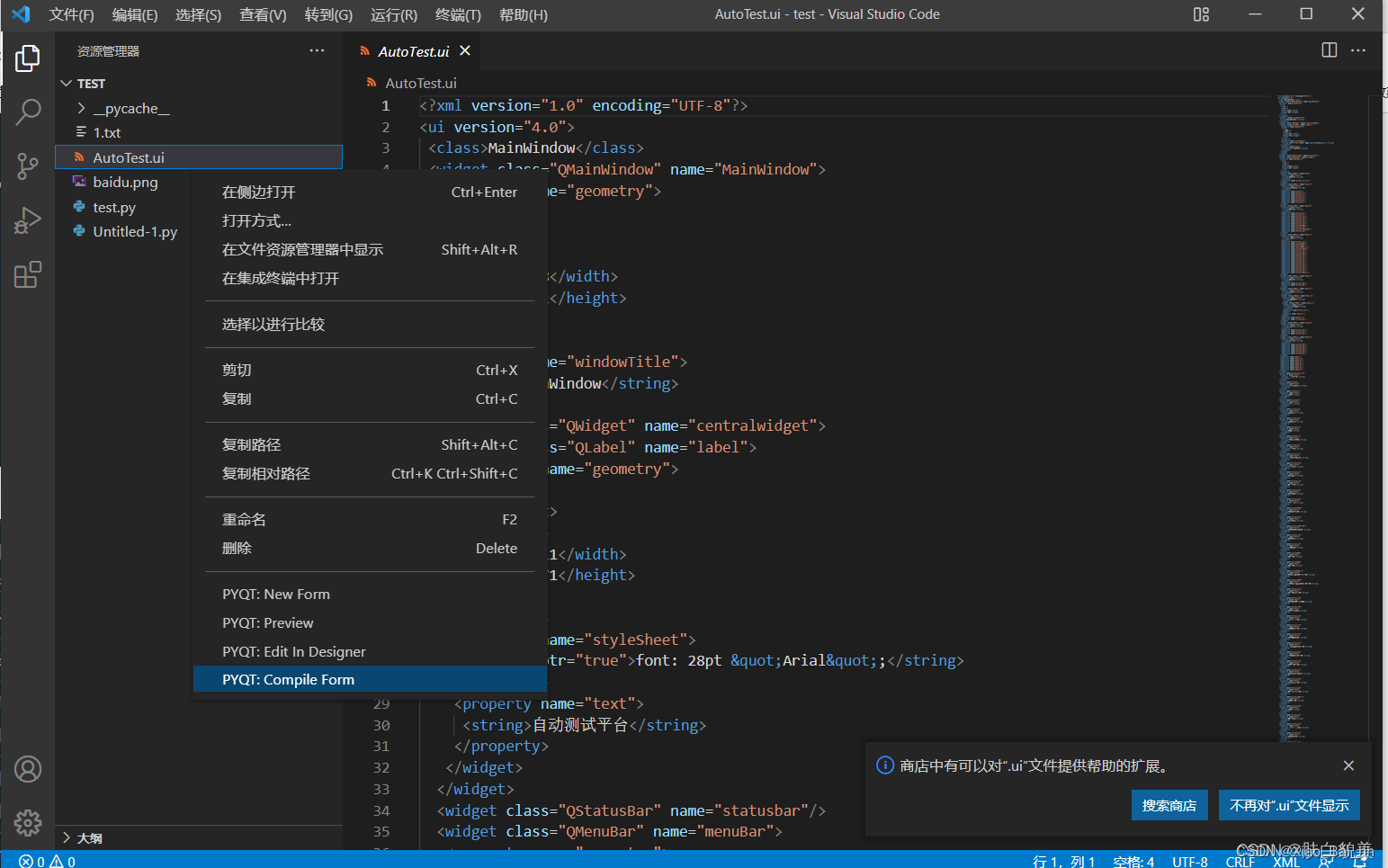The width and height of the screenshot is (1388, 868).
Task: Open the Explorer view in activity bar
Action: [x=28, y=58]
